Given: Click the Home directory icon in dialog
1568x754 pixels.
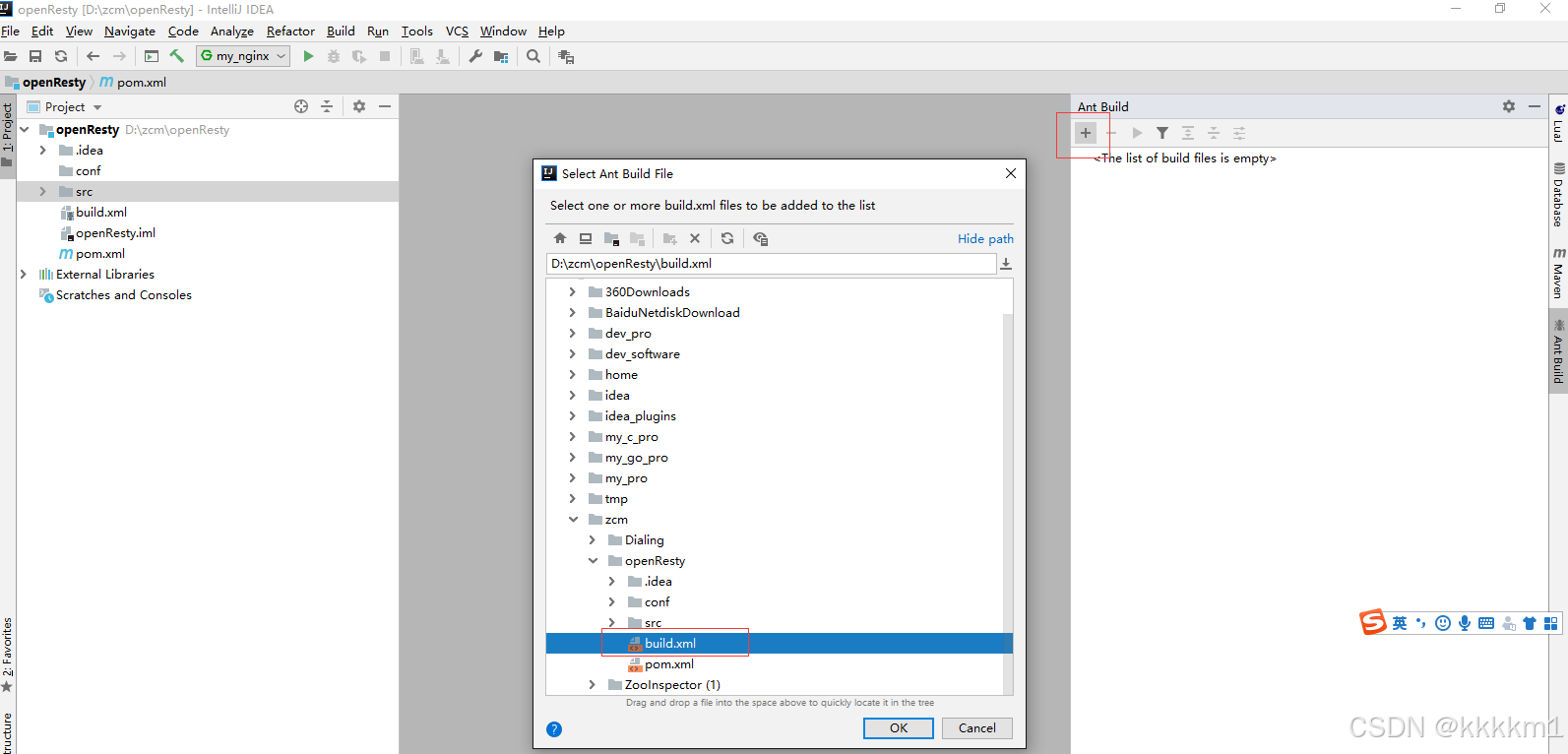Looking at the screenshot, I should point(560,238).
